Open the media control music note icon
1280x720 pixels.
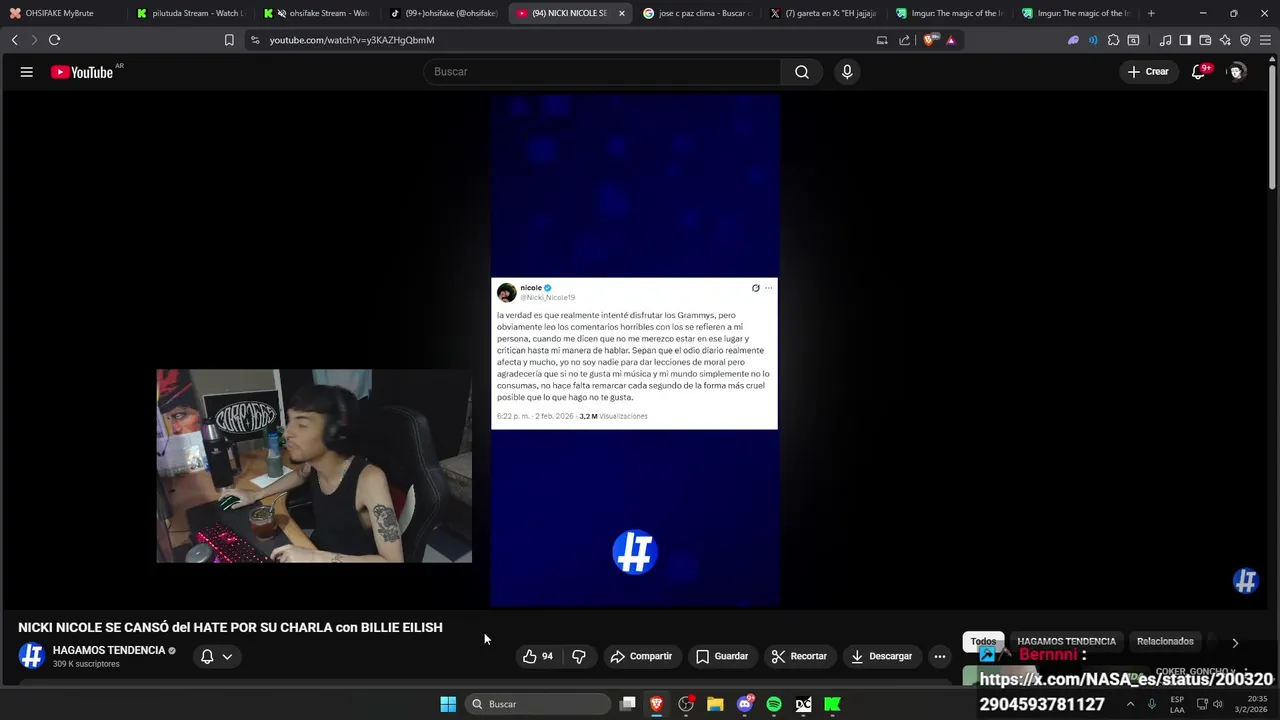click(1165, 40)
